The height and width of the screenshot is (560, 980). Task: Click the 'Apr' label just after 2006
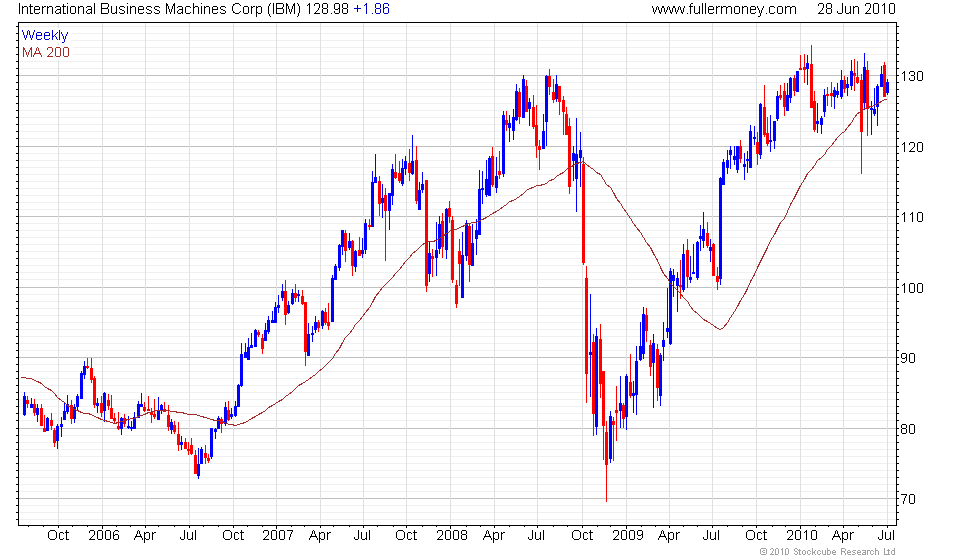point(145,536)
